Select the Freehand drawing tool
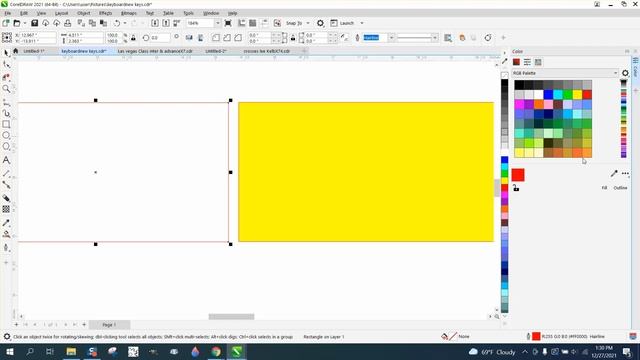 (6, 102)
